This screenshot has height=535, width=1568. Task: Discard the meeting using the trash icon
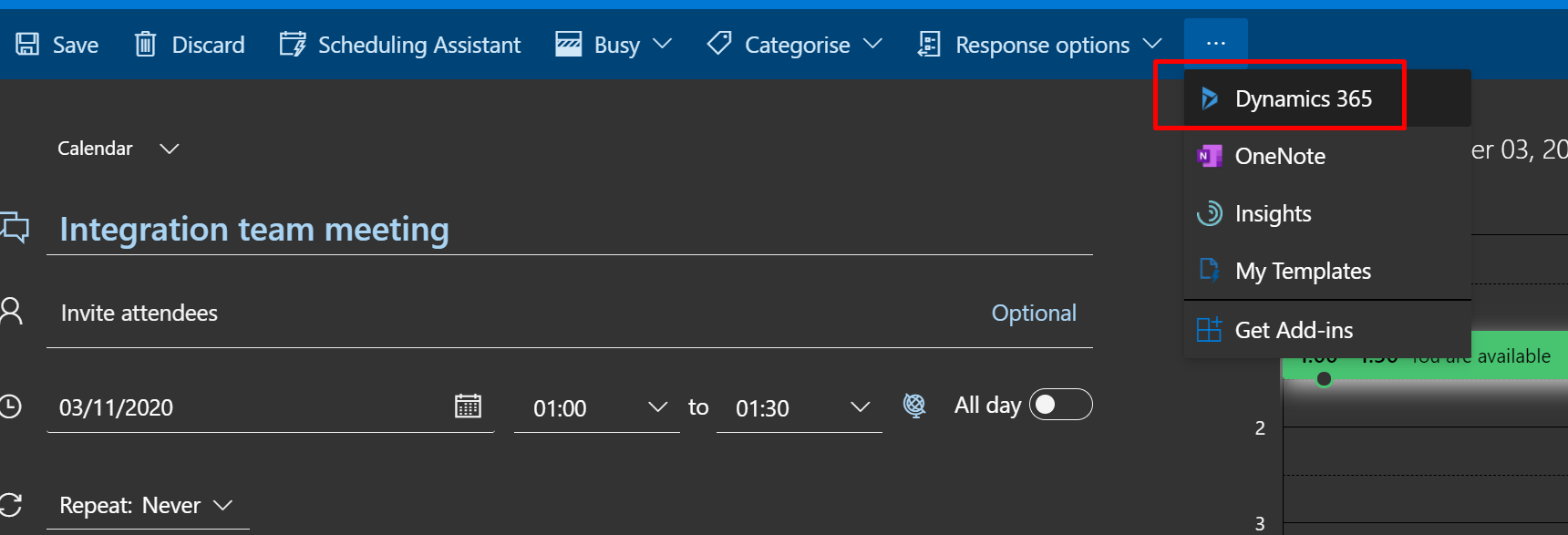(146, 44)
